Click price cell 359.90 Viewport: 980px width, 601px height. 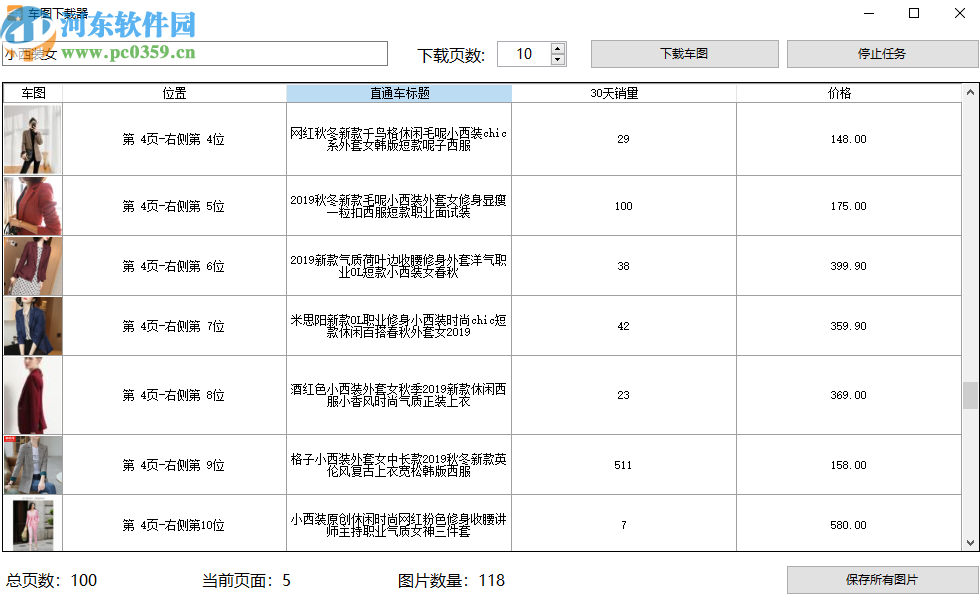click(849, 326)
